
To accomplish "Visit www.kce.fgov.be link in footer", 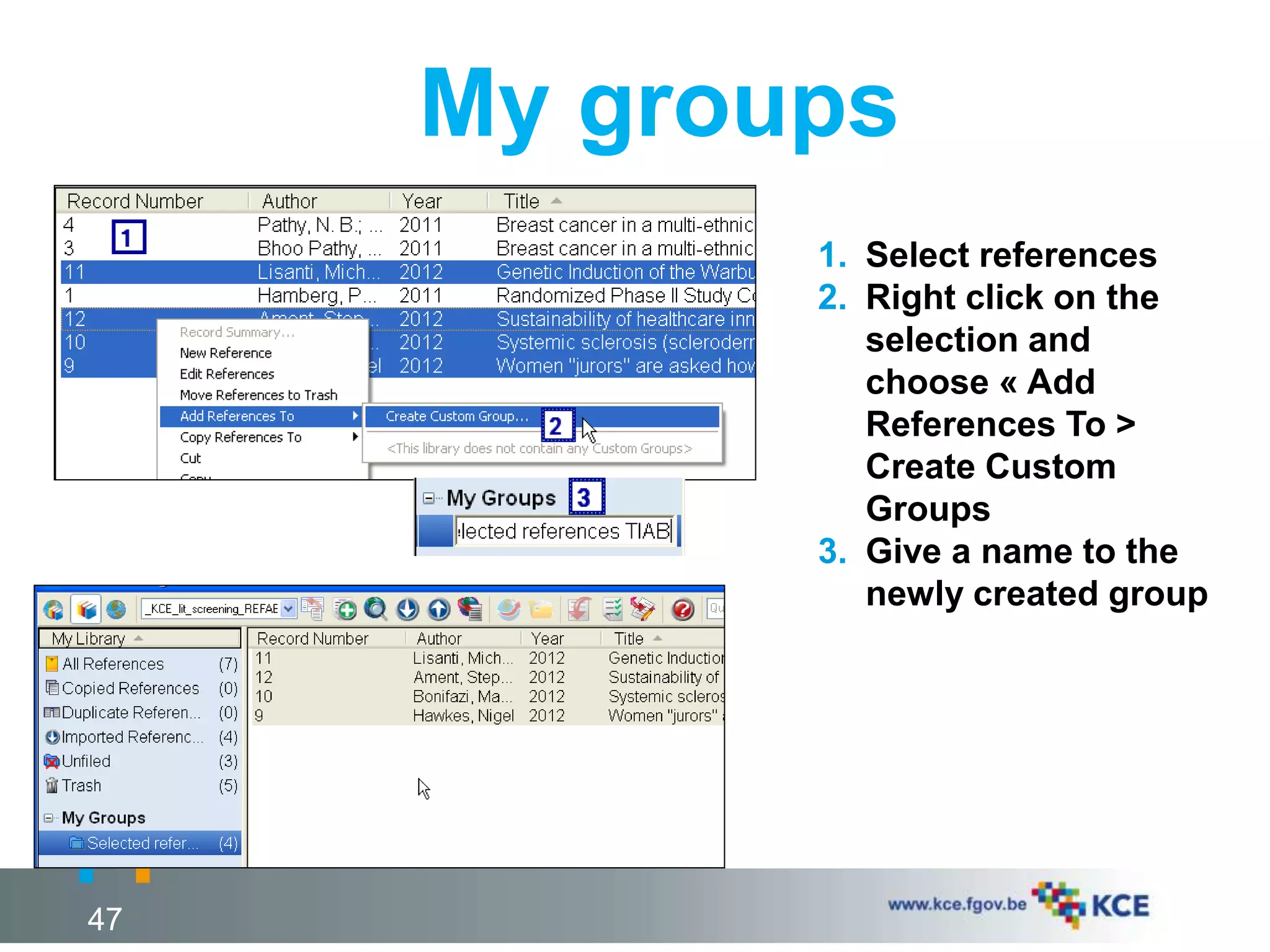I will coord(957,904).
